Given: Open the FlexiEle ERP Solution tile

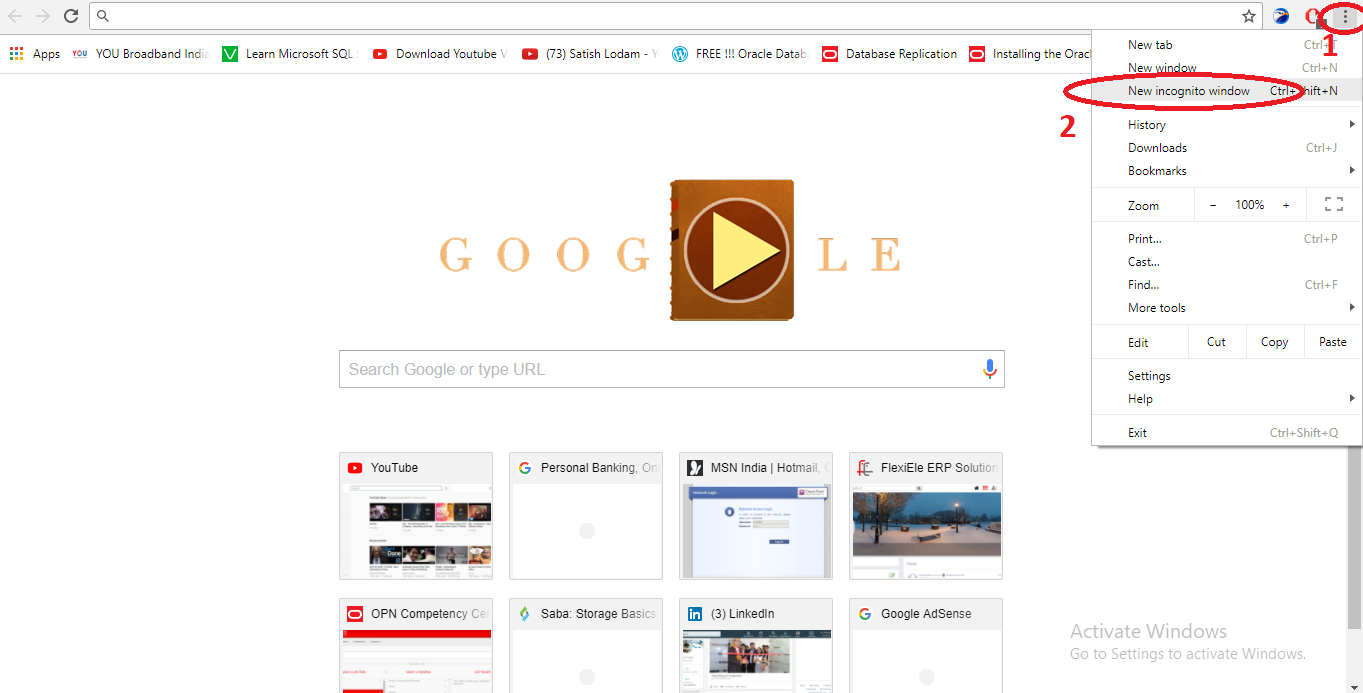Looking at the screenshot, I should click(926, 516).
